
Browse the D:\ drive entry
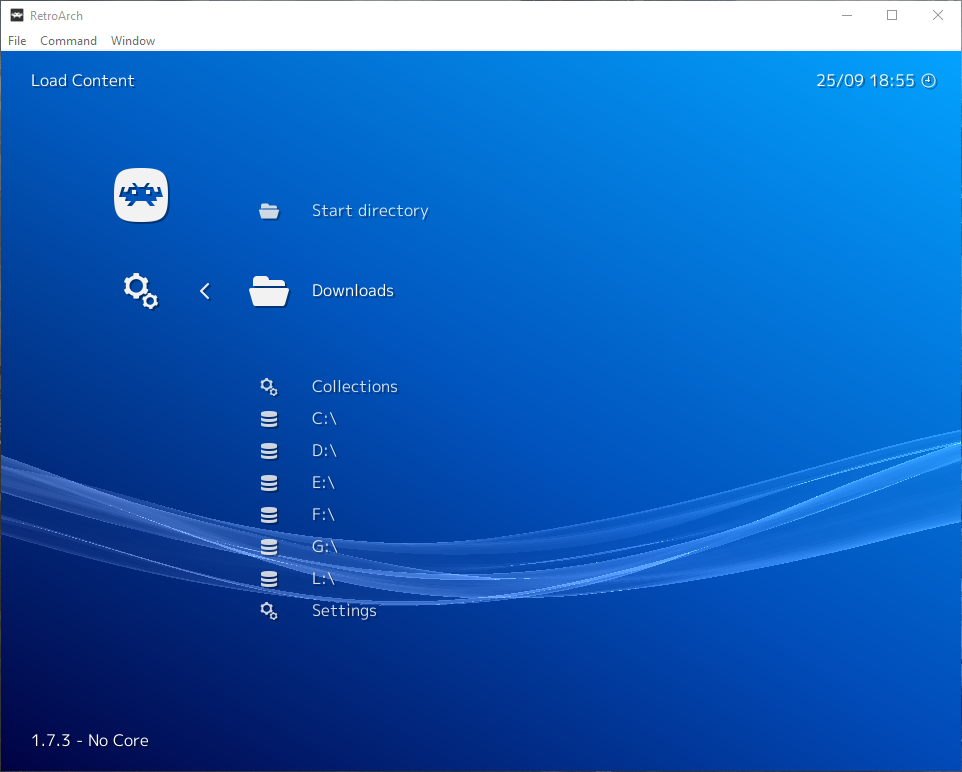click(323, 451)
